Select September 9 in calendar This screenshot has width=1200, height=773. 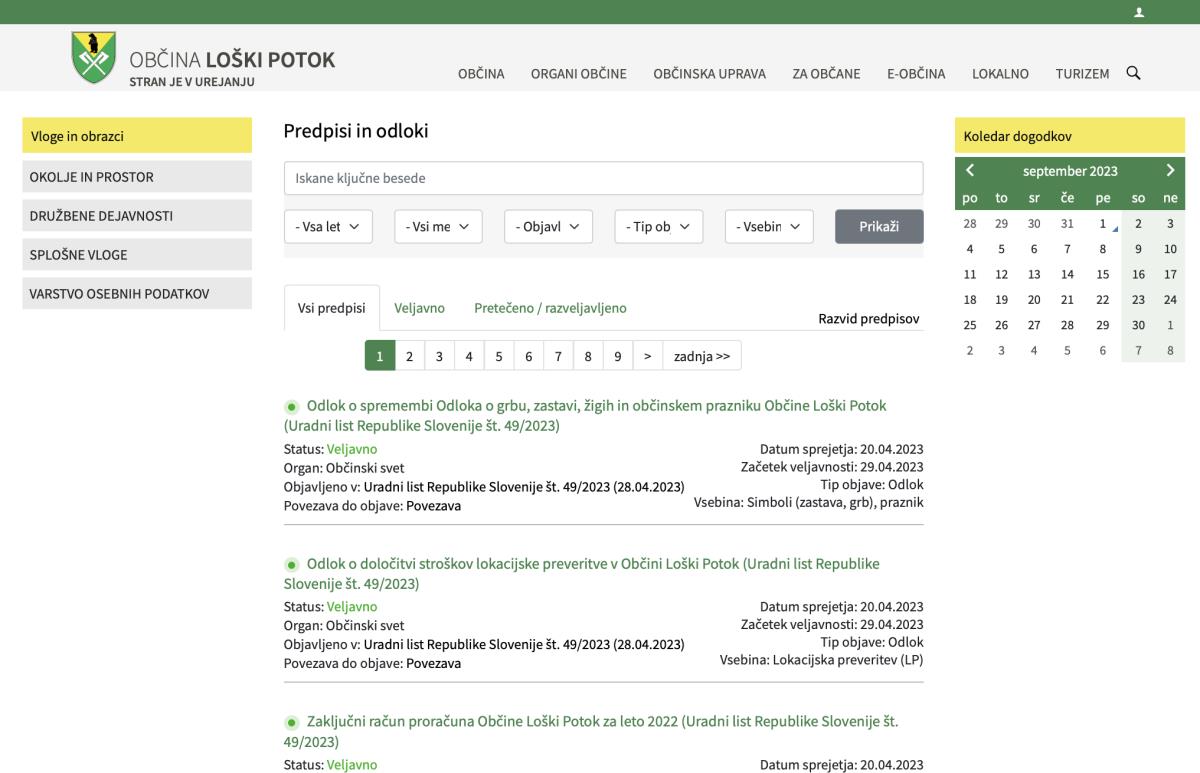(1138, 248)
